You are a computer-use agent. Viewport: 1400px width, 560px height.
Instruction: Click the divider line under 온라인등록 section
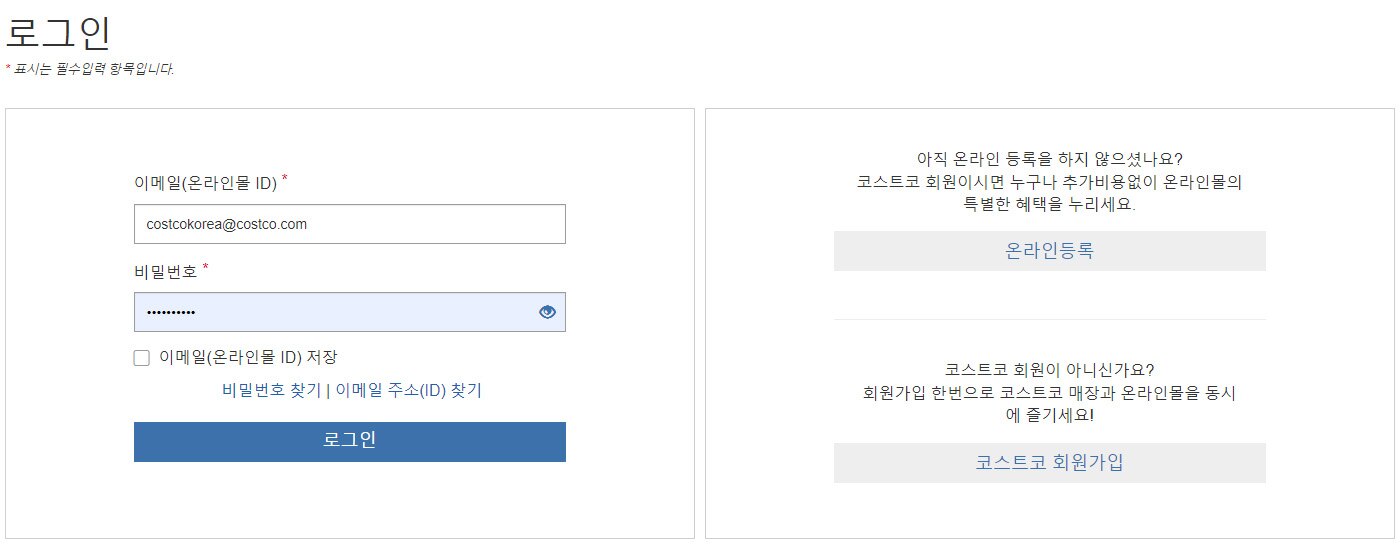[x=1050, y=319]
